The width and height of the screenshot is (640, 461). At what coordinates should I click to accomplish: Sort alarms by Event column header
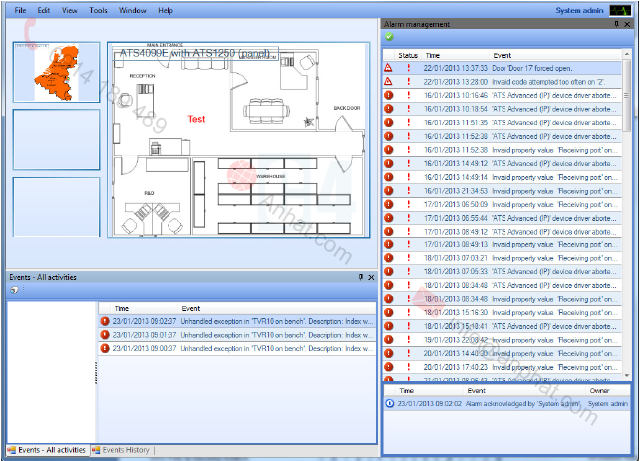tap(502, 56)
